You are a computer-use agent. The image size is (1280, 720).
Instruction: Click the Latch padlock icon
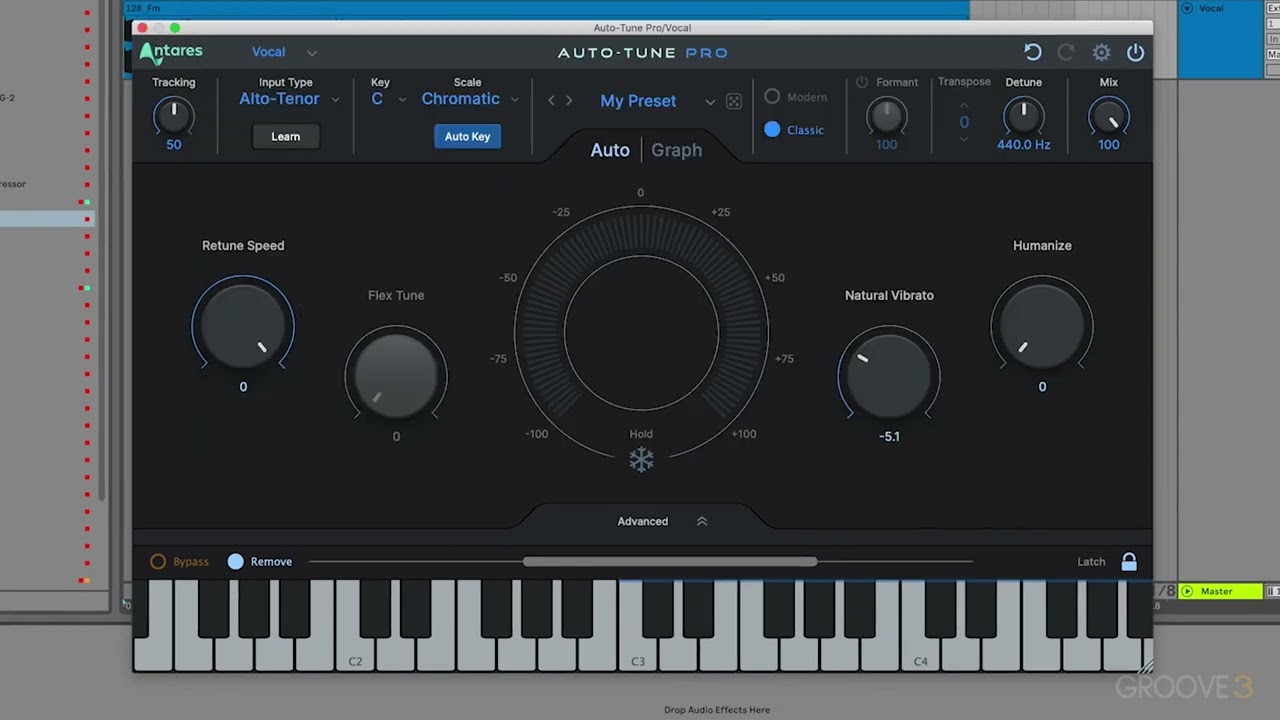[x=1129, y=561]
